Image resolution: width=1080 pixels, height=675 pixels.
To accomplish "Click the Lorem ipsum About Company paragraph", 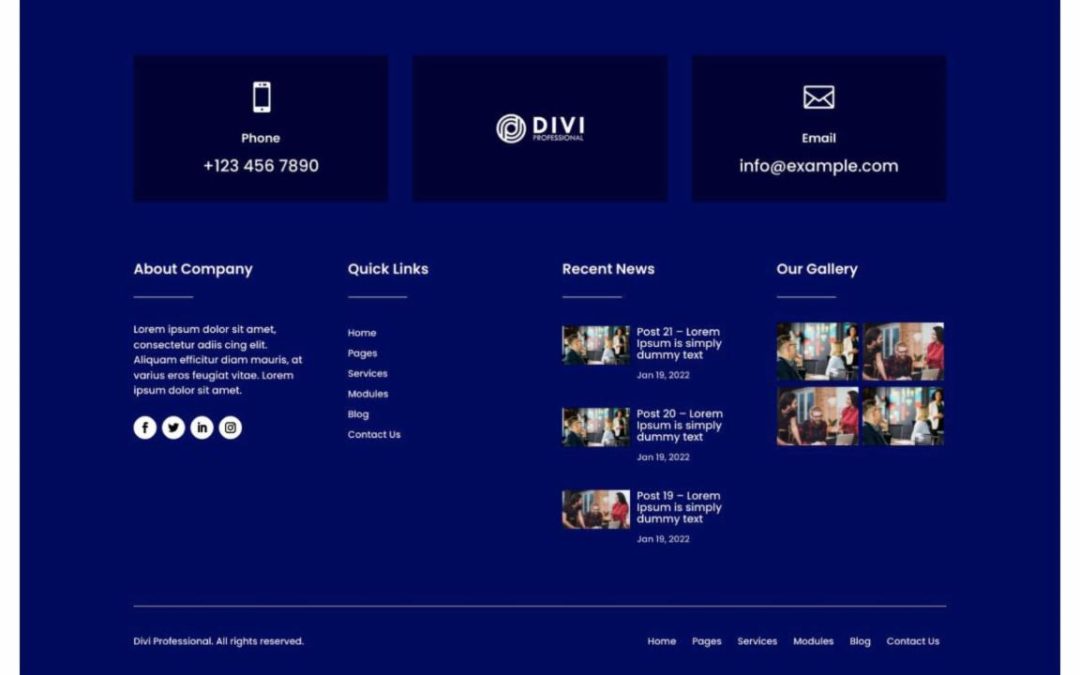I will [x=218, y=360].
